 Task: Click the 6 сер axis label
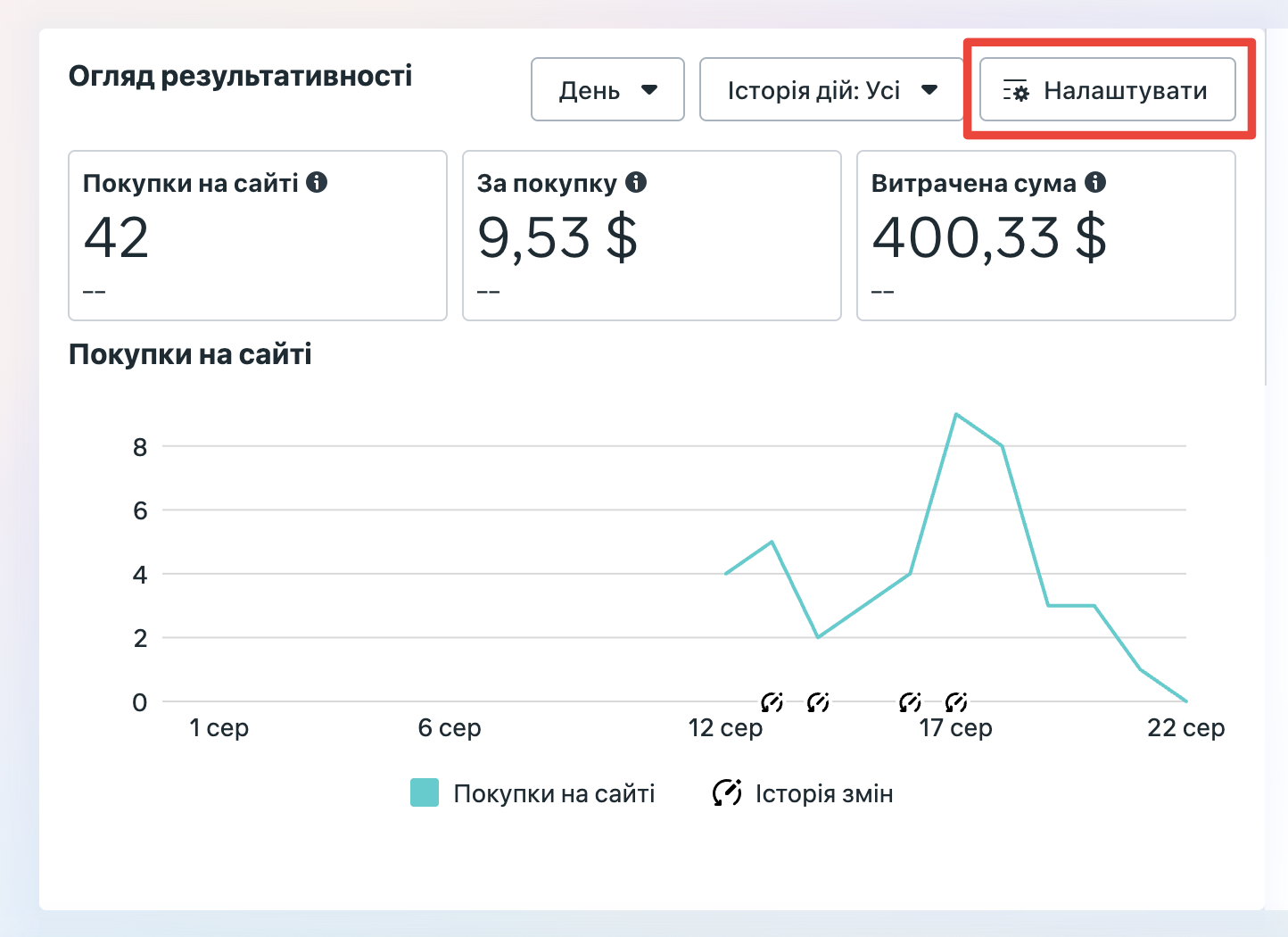pyautogui.click(x=450, y=728)
